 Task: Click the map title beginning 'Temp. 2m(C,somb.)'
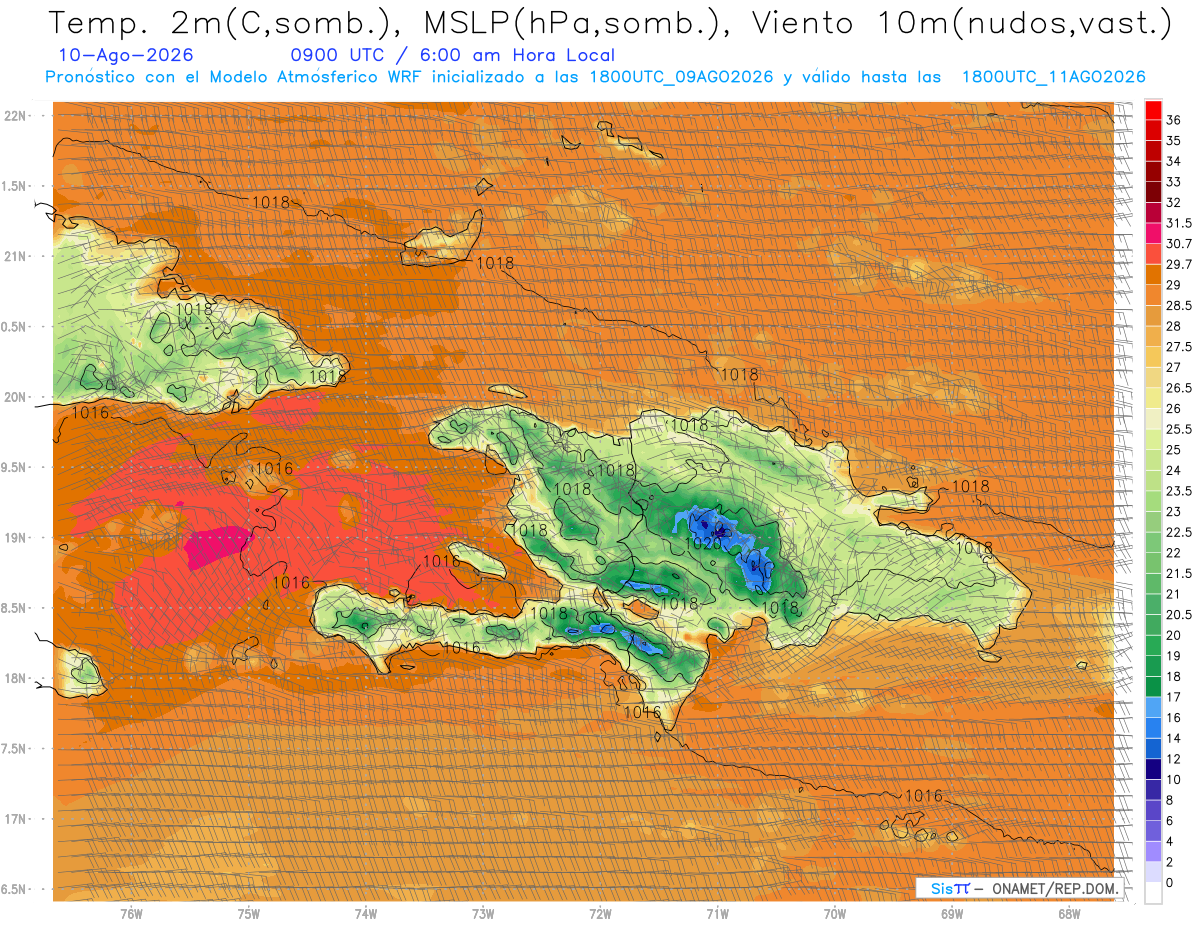pyautogui.click(x=611, y=24)
